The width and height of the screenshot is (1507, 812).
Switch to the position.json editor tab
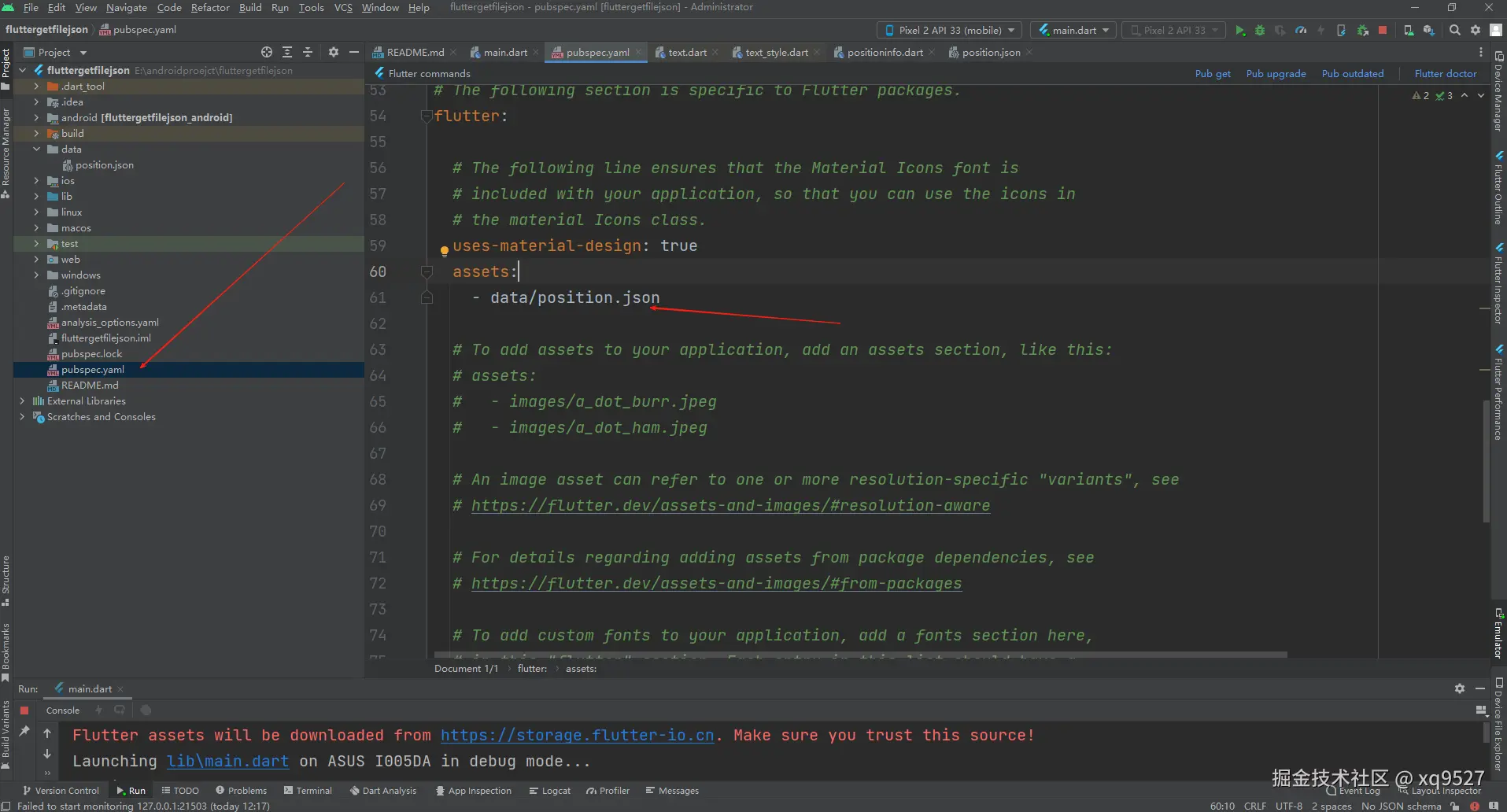pyautogui.click(x=990, y=53)
